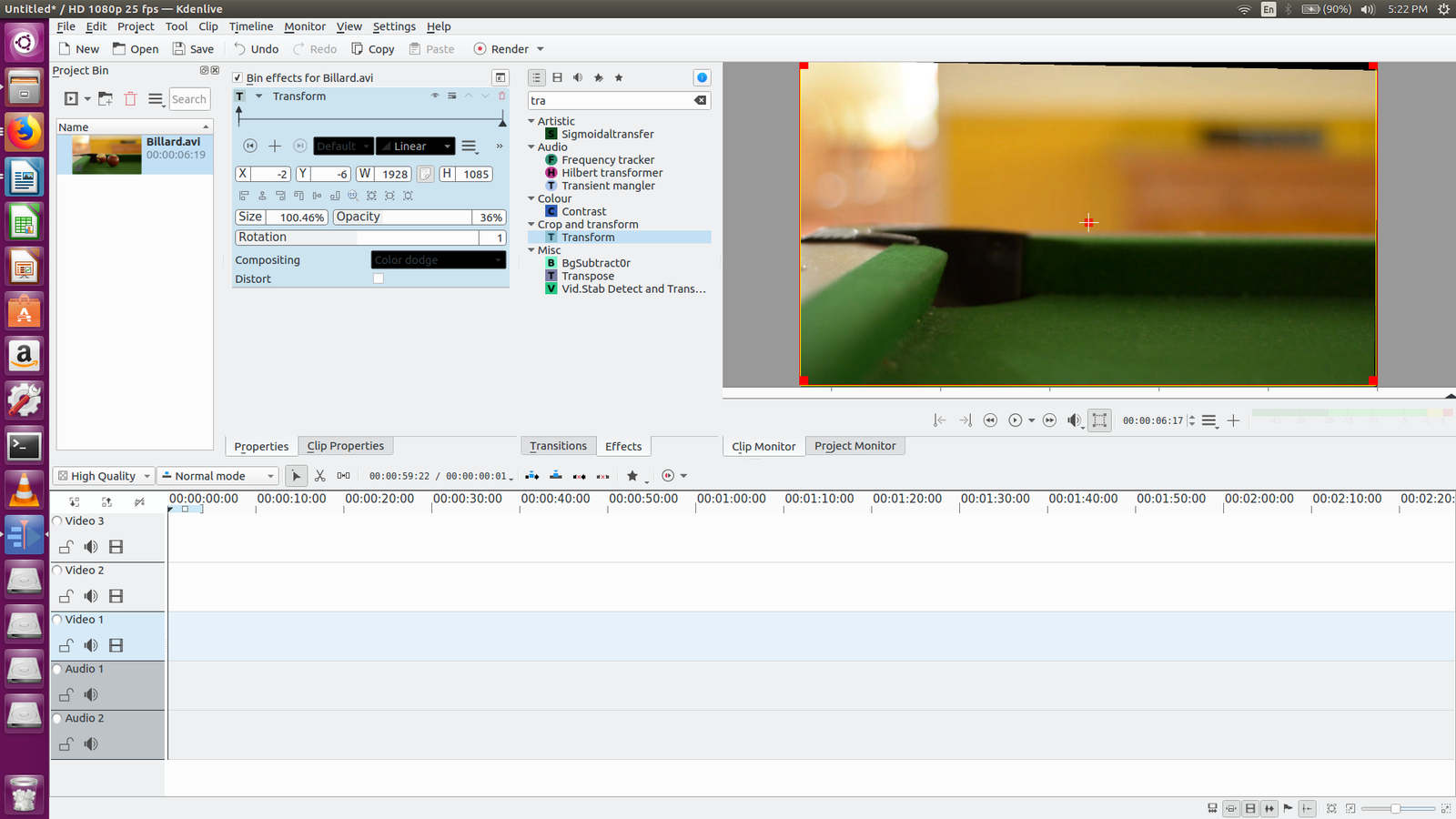Delete the Transform effect with trash icon
The width and height of the screenshot is (1456, 819).
point(501,96)
